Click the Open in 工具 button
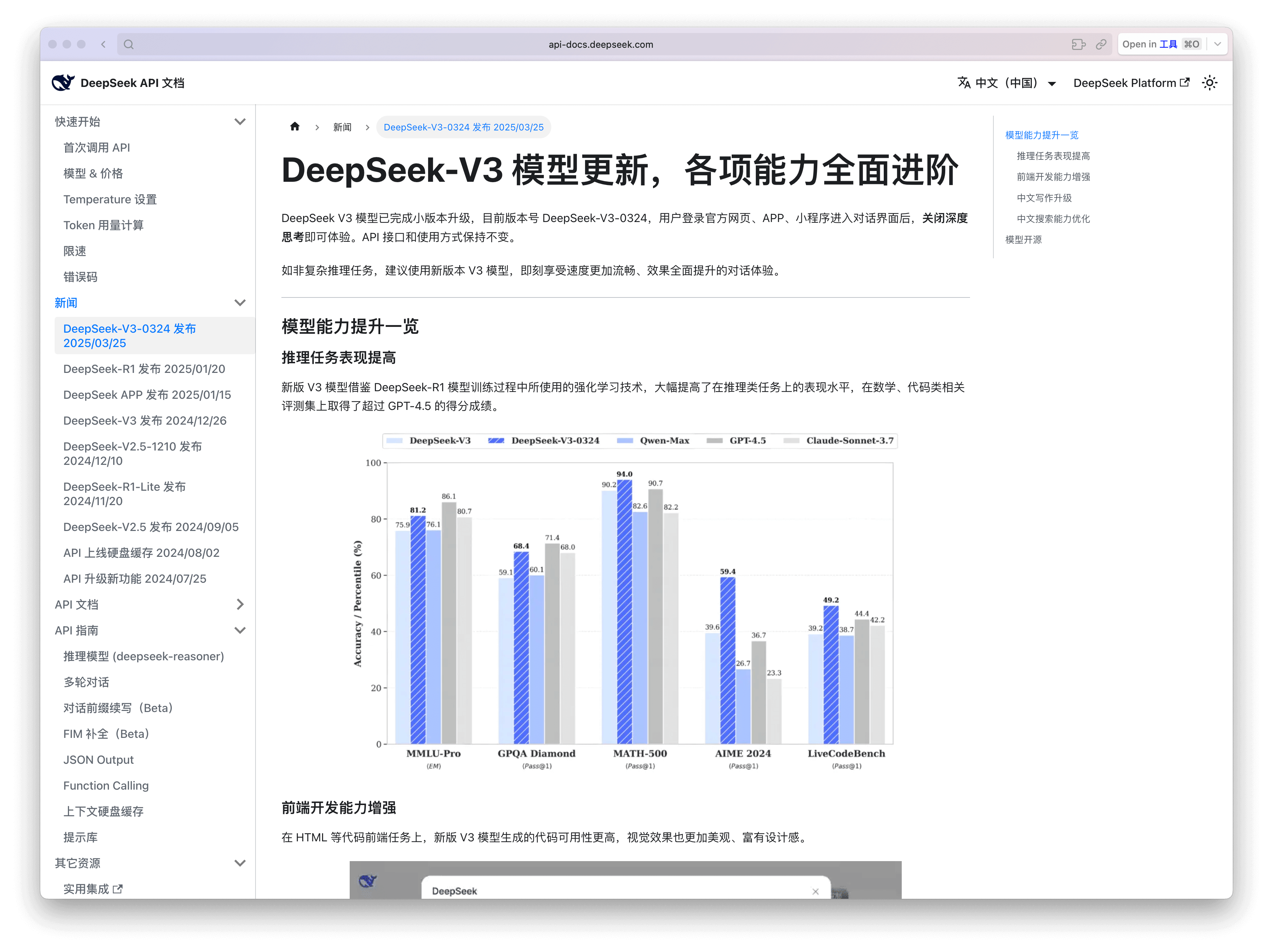Viewport: 1273px width, 952px height. (1161, 44)
